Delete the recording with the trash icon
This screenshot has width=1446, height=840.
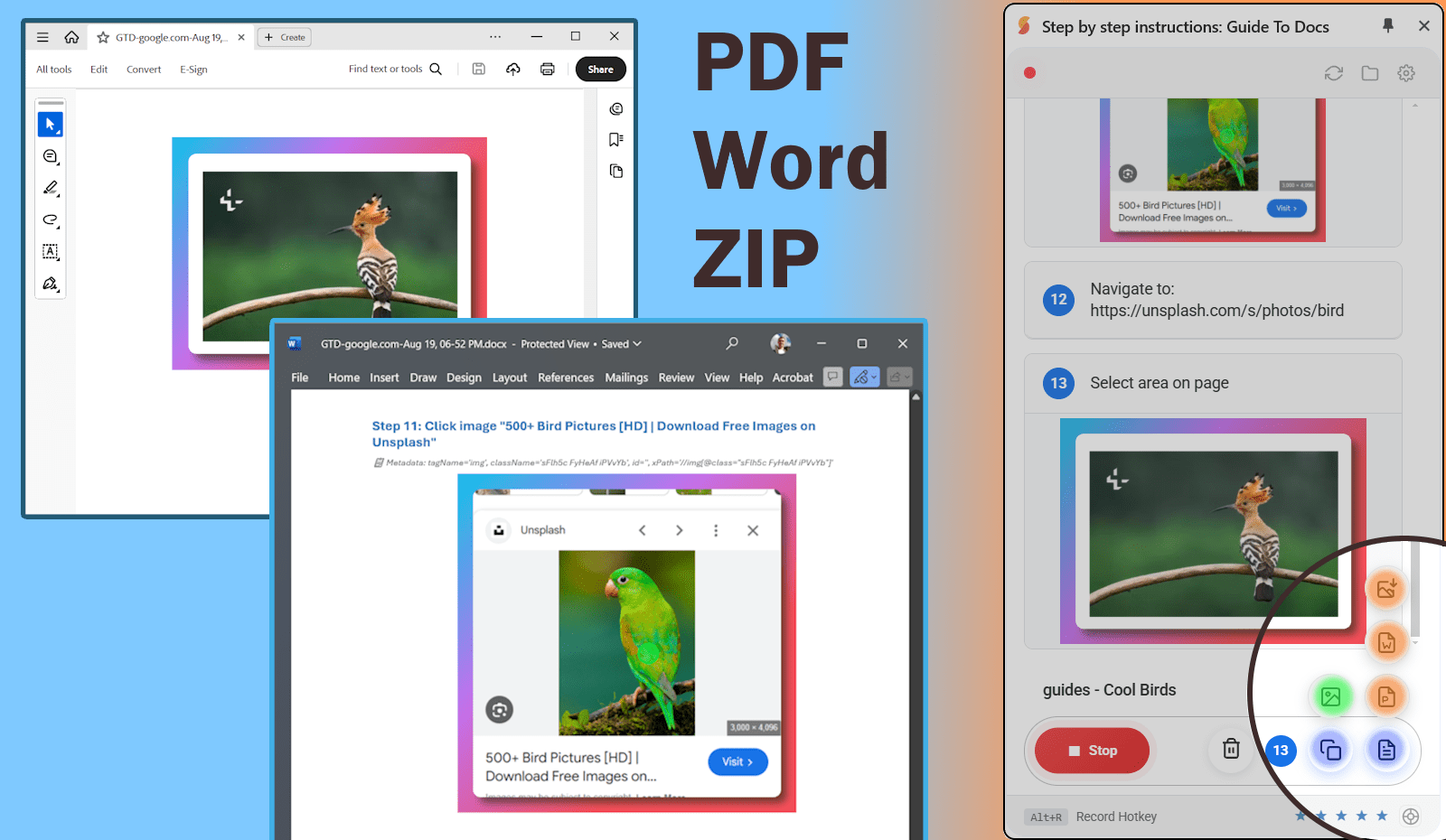[1231, 749]
